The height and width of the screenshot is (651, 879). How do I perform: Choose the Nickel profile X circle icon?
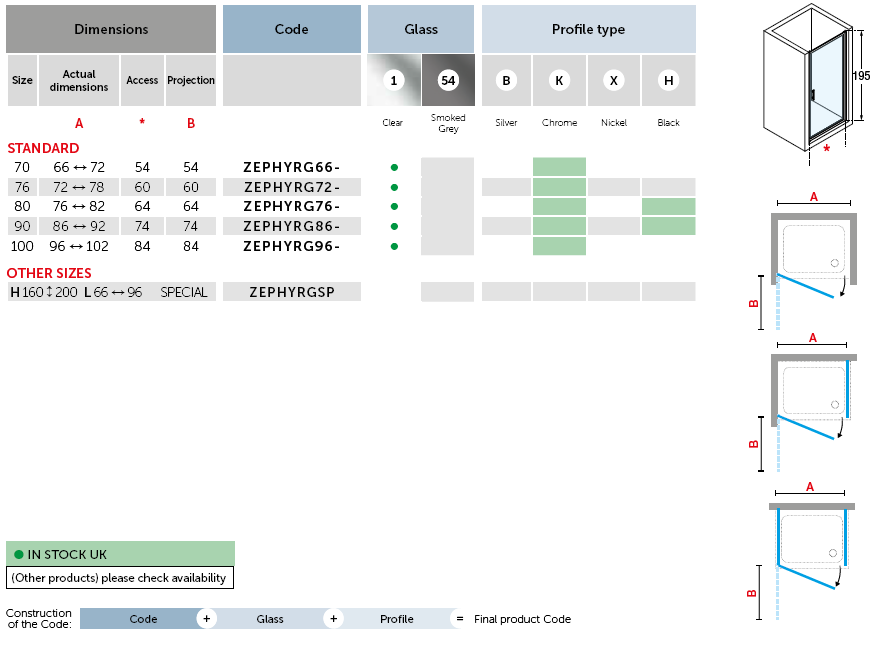coord(614,80)
